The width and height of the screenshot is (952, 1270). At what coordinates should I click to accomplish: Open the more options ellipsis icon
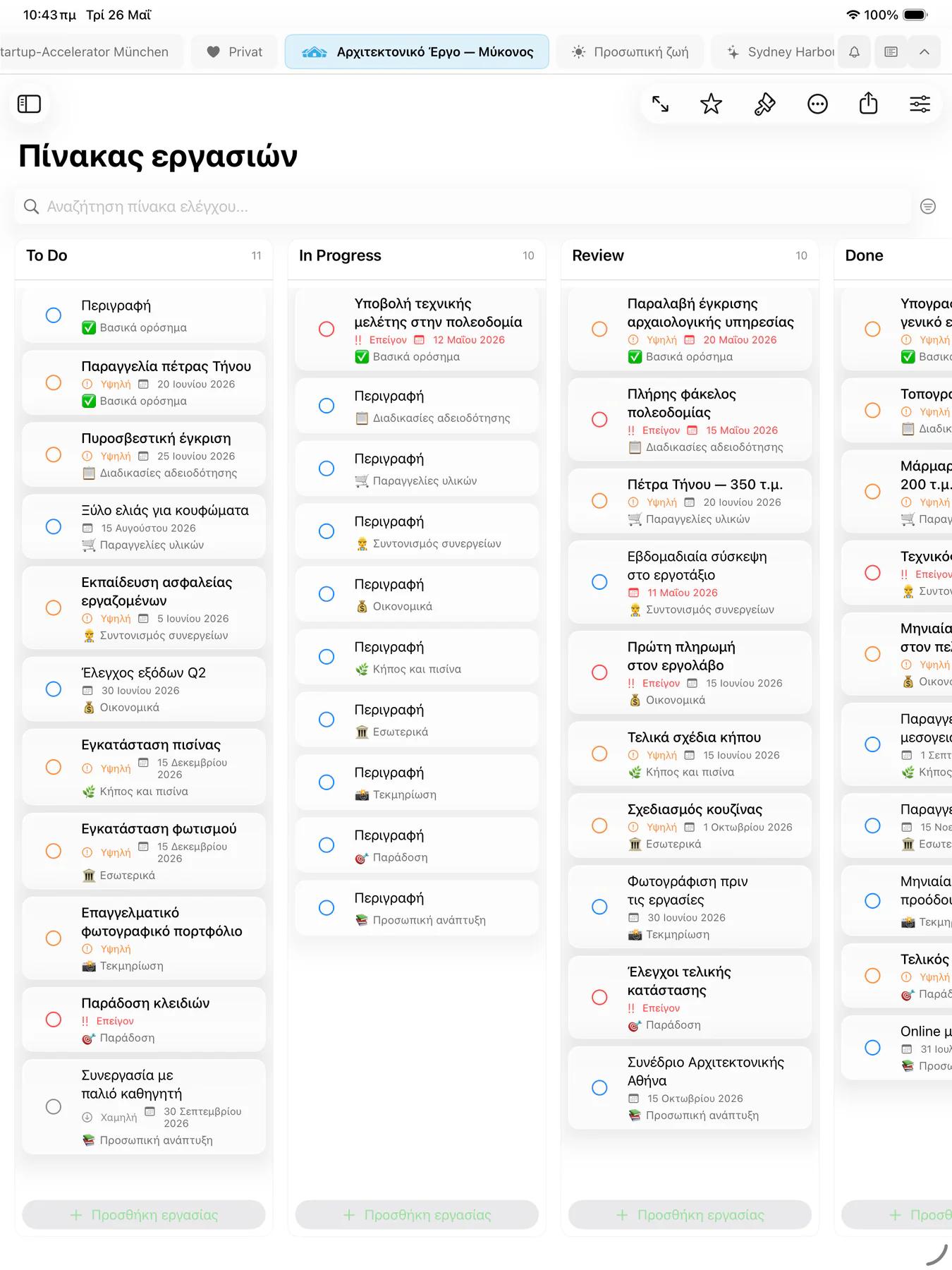pyautogui.click(x=817, y=104)
